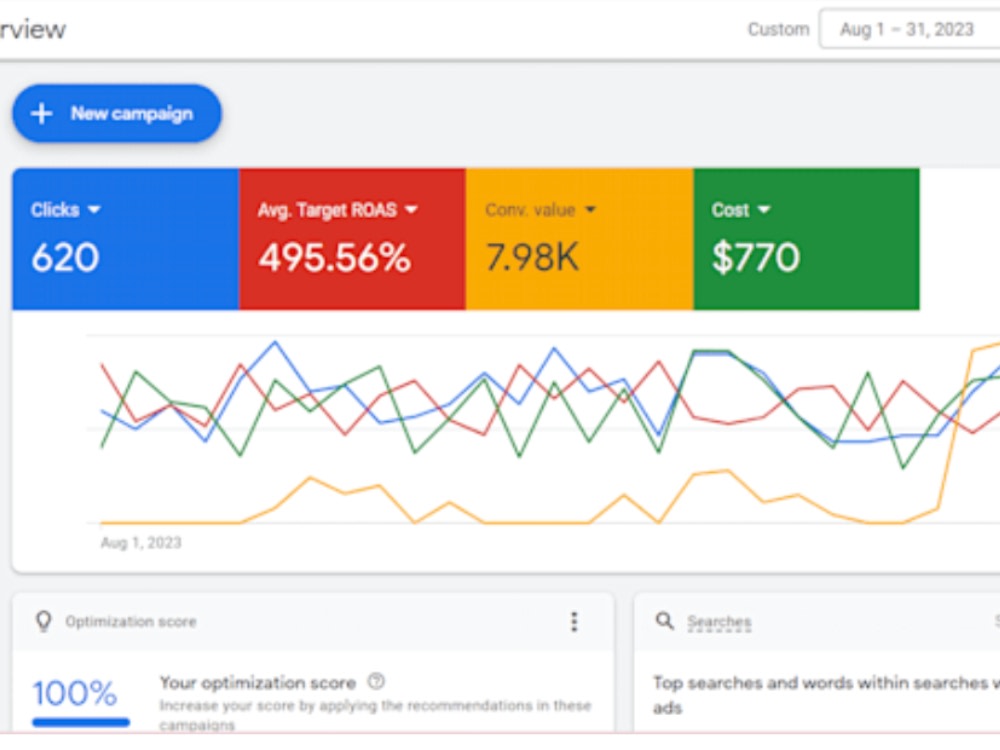1000x750 pixels.
Task: Click the blue optimization score progress bar
Action: pos(81,723)
